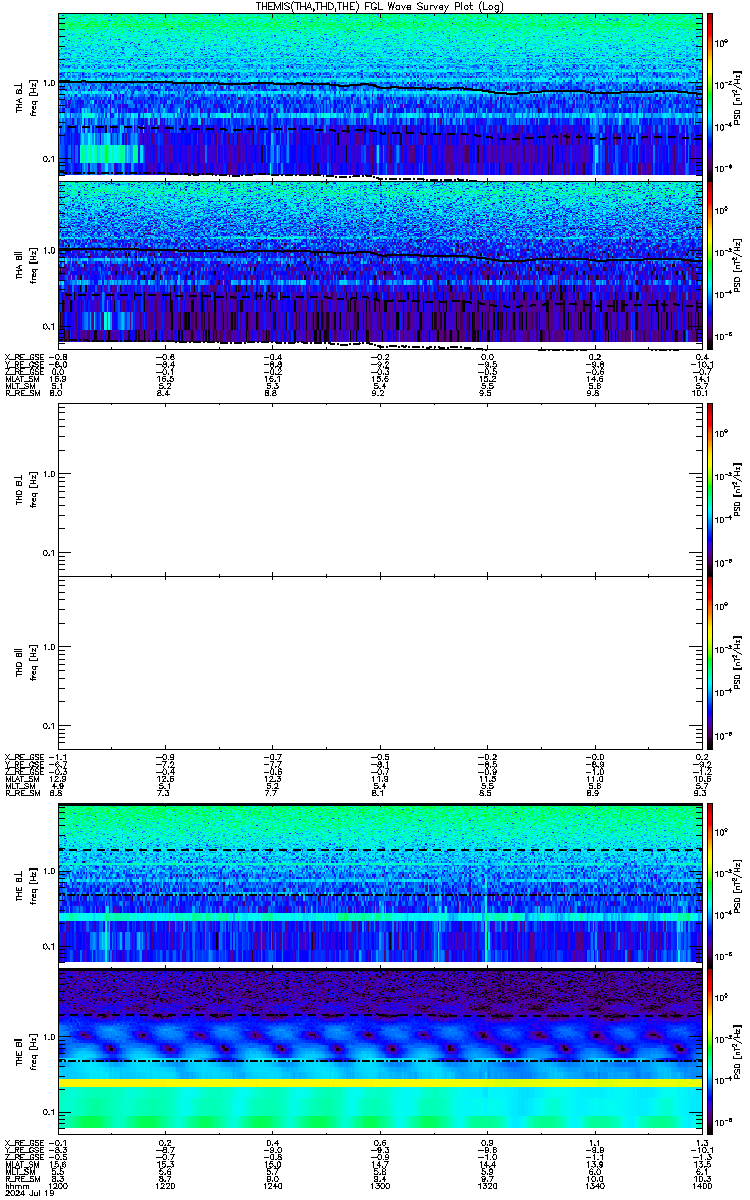The image size is (750, 1200).
Task: Click the 1220 time tick label
Action: [166, 1186]
